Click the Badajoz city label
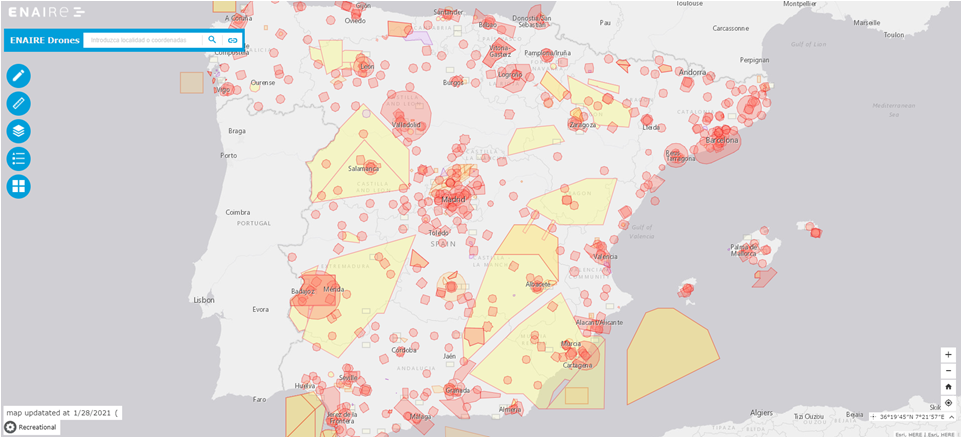The width and height of the screenshot is (962, 438). click(303, 290)
